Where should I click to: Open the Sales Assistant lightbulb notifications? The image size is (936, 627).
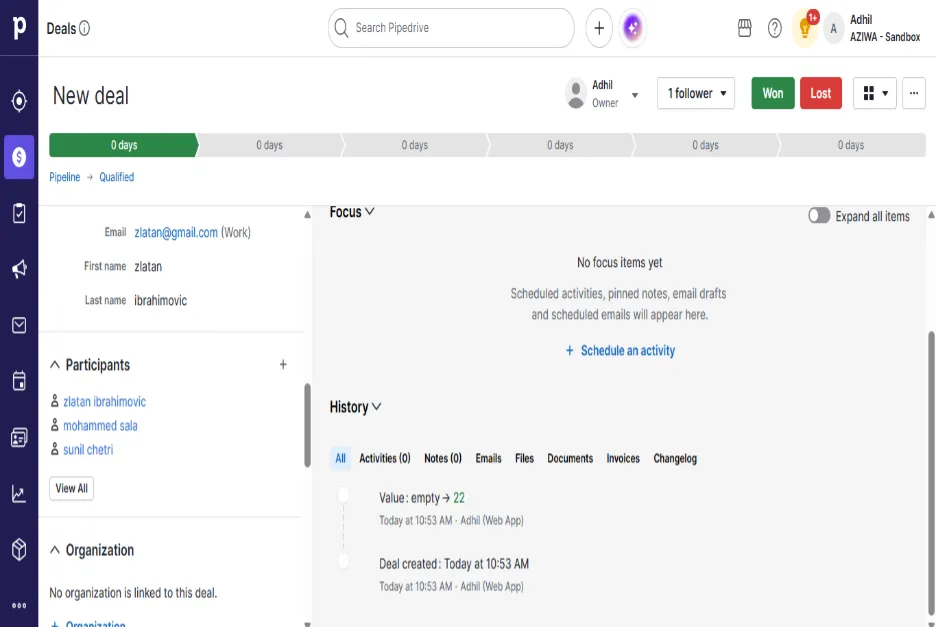[805, 28]
